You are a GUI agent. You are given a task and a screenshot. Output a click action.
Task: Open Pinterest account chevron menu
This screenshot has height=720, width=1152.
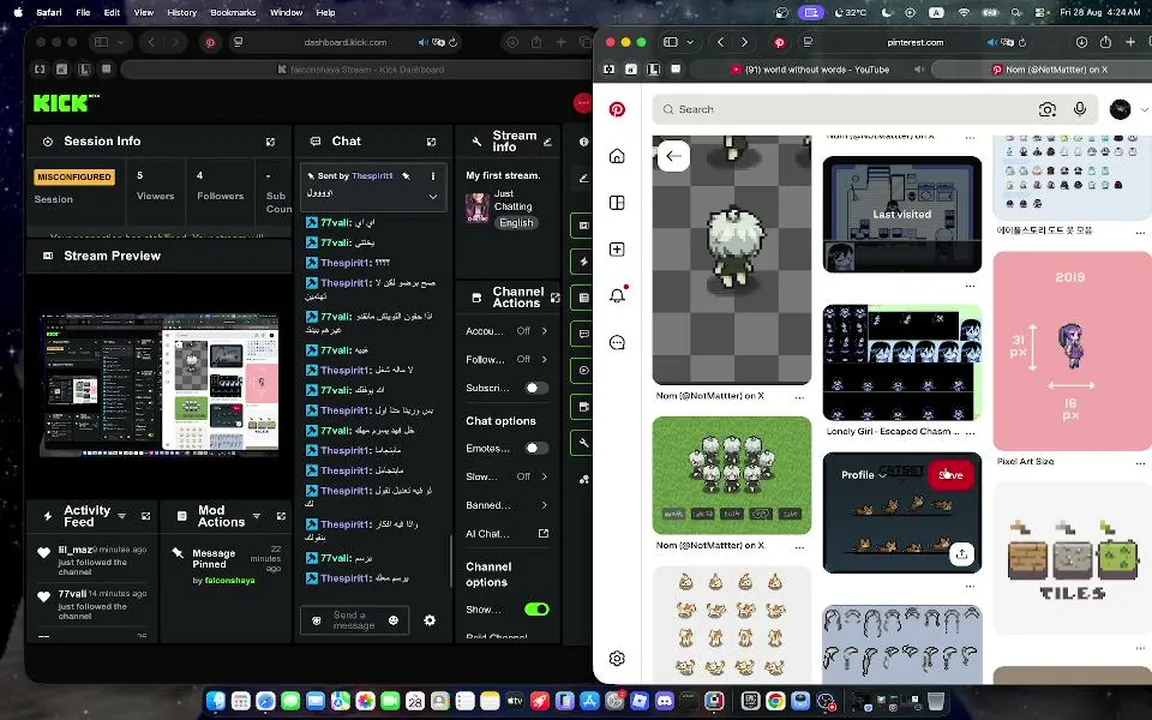click(1144, 109)
